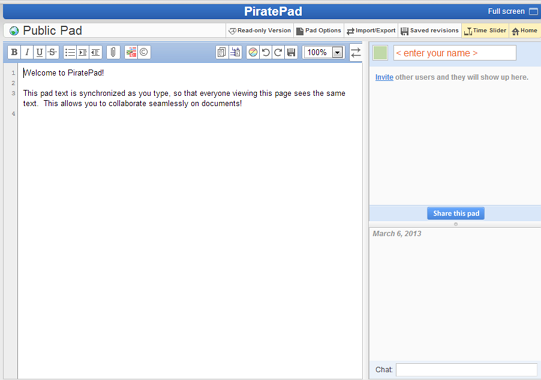Open Import/Export menu
Viewport: 541px width, 380px height.
pos(371,31)
